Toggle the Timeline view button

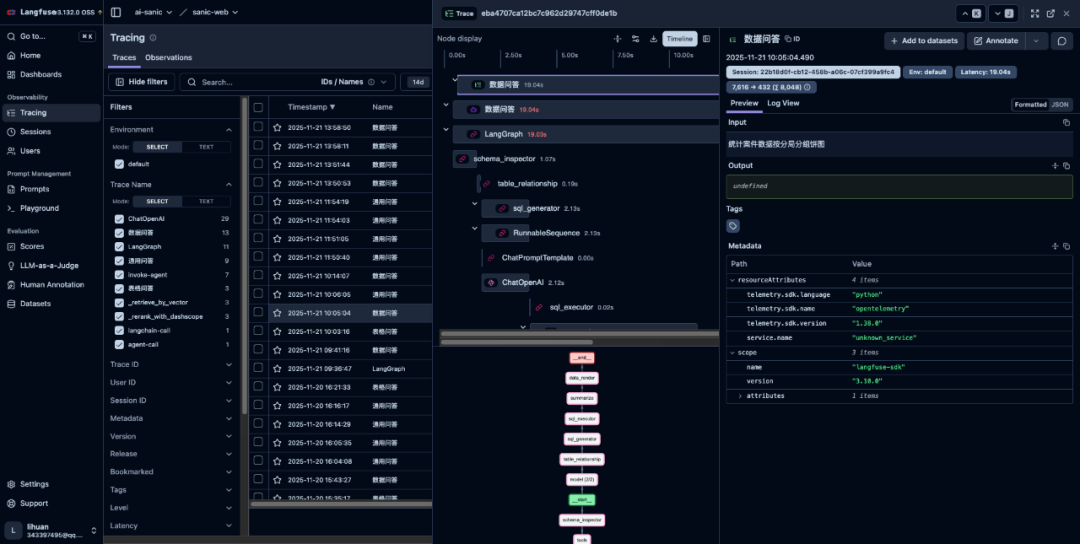(x=679, y=39)
